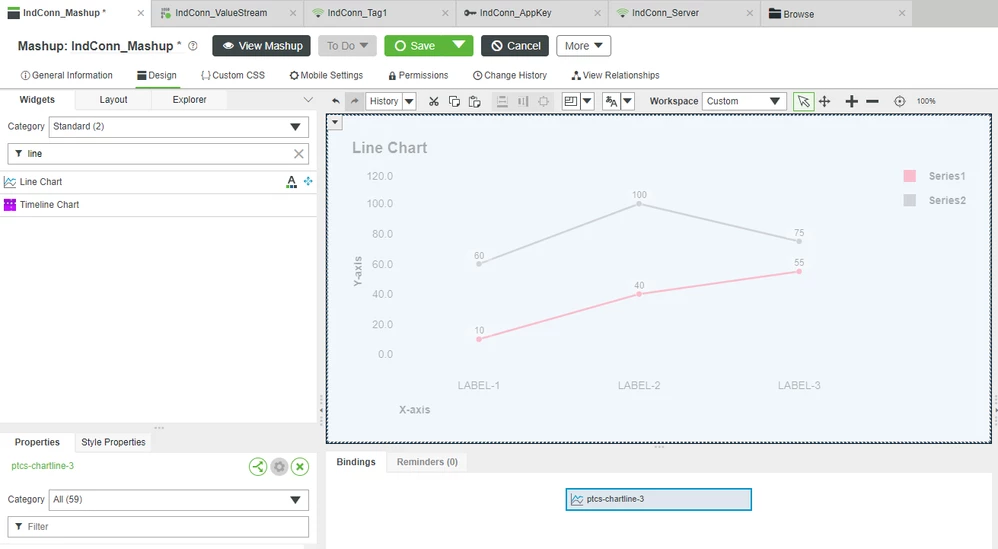Switch to the Layout panel tab
The height and width of the screenshot is (549, 998).
pos(113,100)
